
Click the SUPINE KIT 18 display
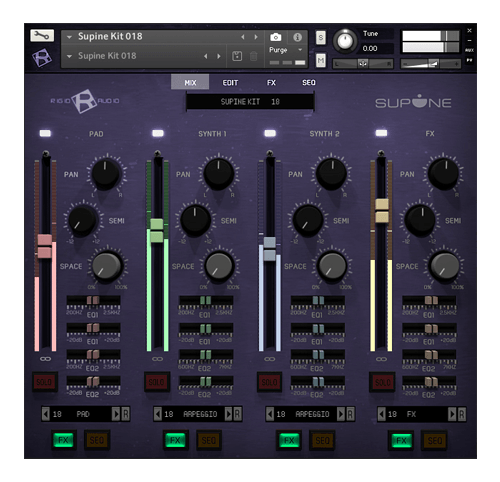[x=250, y=102]
